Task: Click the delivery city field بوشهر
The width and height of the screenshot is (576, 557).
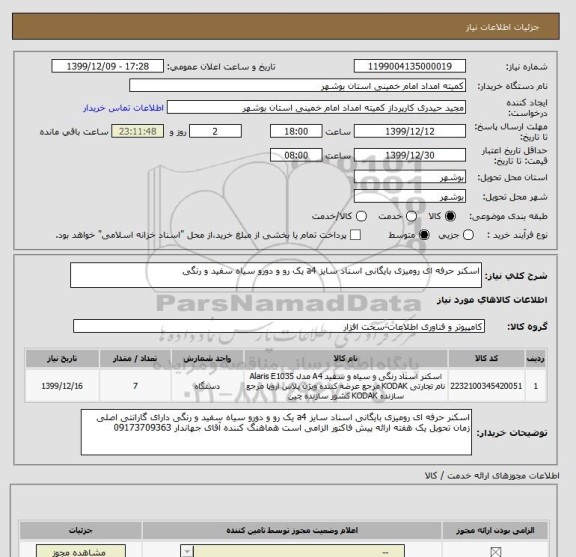Action: click(x=410, y=196)
